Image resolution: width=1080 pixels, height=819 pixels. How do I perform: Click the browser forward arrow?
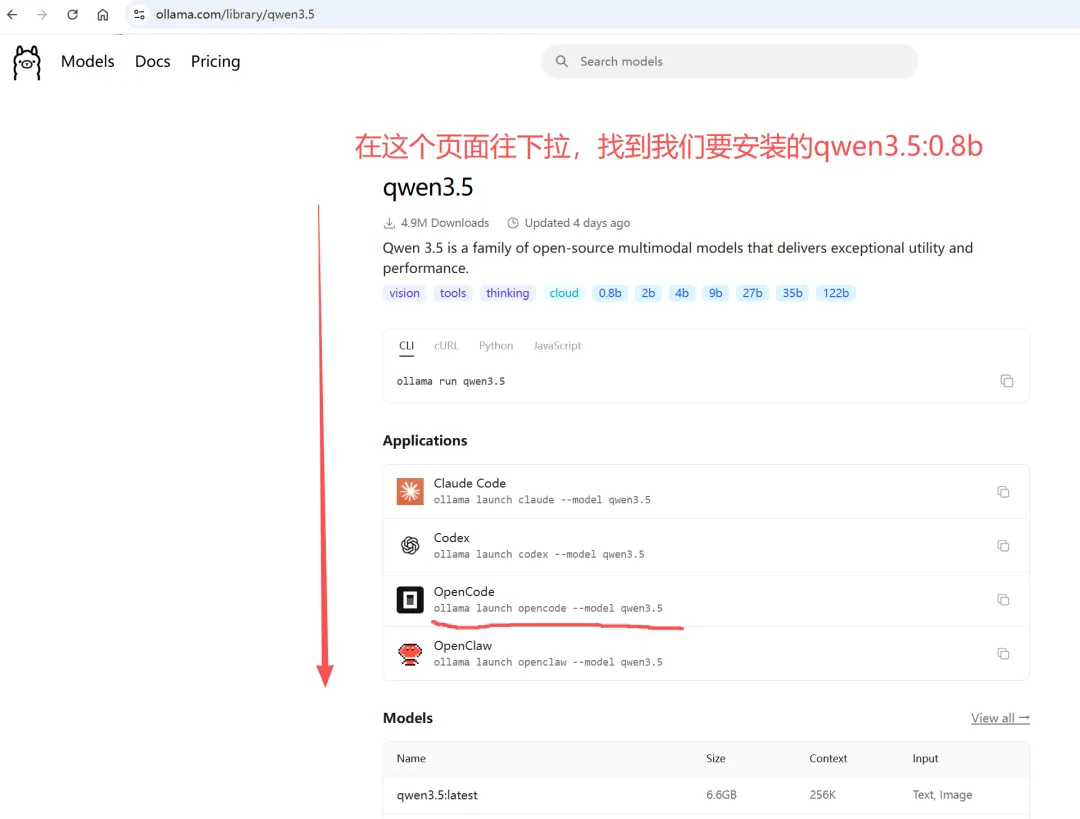42,14
